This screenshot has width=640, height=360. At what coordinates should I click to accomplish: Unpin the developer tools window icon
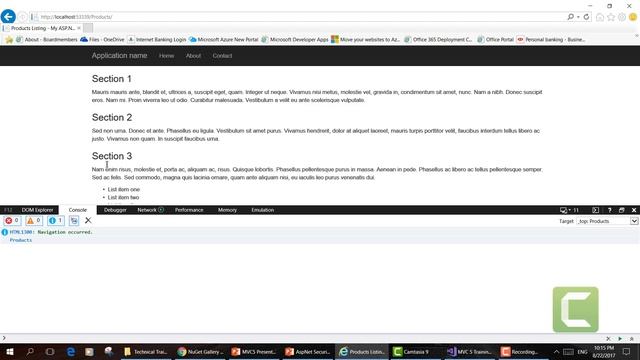tap(622, 210)
